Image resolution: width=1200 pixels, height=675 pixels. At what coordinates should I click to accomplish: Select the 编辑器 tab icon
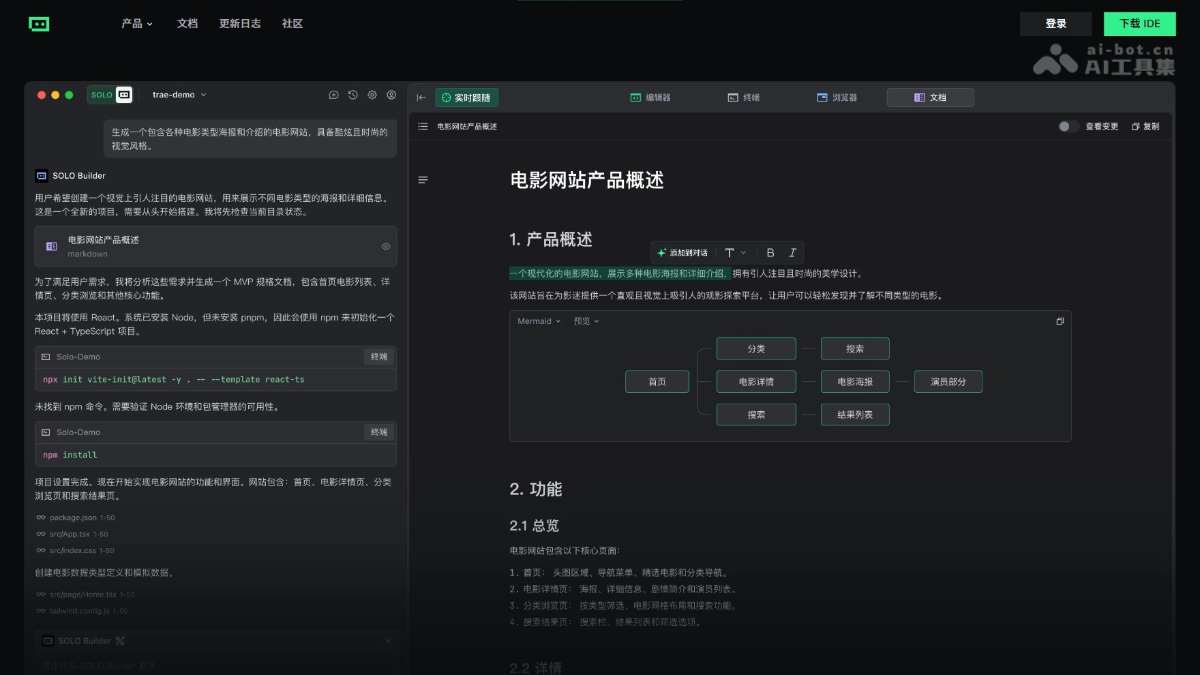pos(634,97)
